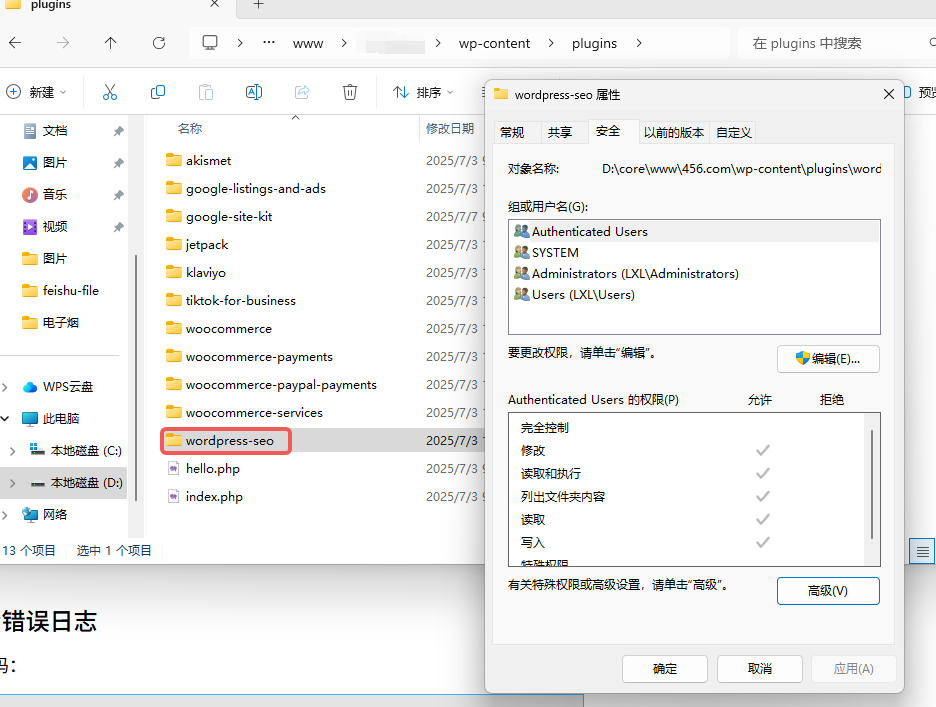The height and width of the screenshot is (707, 936).
Task: Select SYSTEM in the group or user list
Action: 555,252
